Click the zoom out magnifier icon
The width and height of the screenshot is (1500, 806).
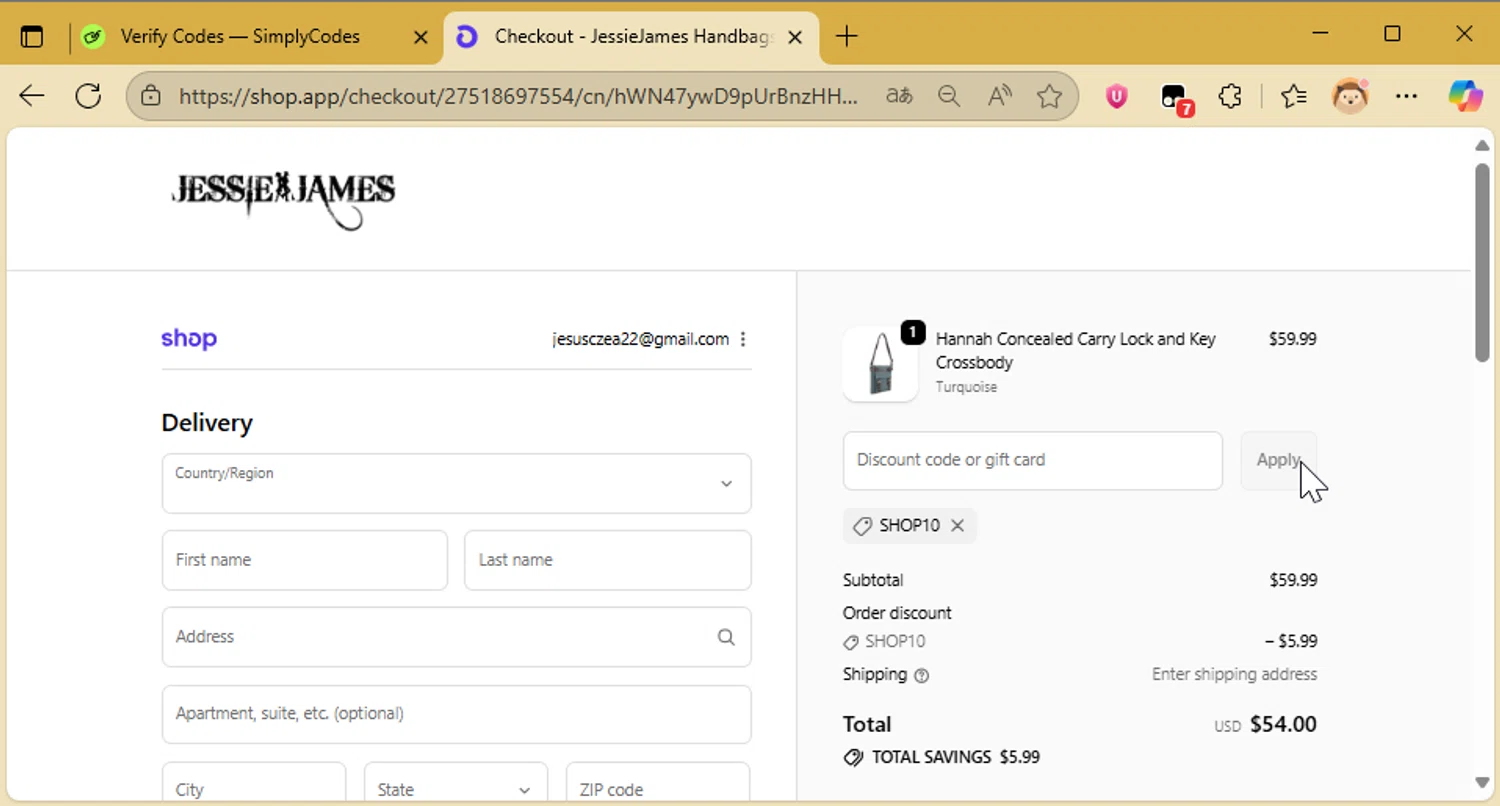(x=949, y=96)
